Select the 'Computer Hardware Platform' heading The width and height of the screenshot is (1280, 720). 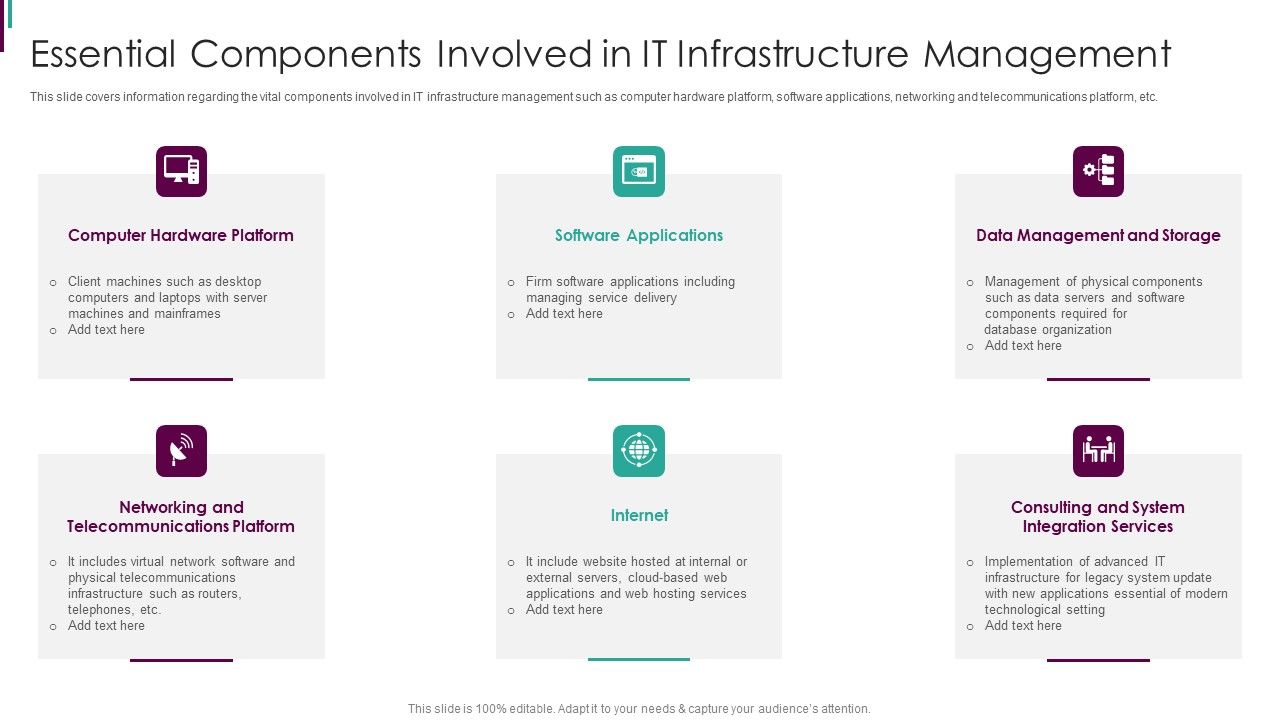click(181, 235)
